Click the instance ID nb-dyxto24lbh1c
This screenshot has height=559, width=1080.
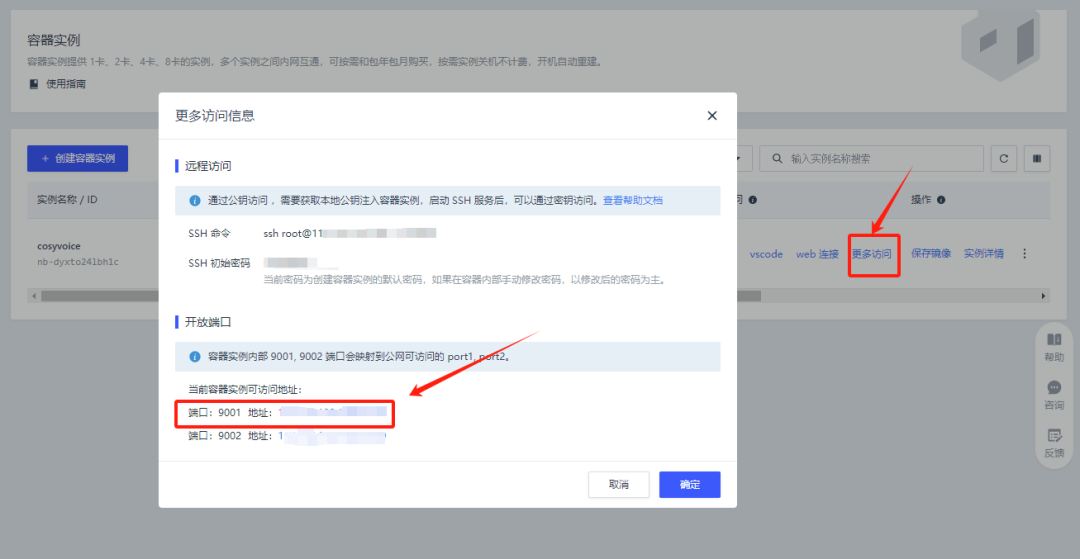[78, 262]
